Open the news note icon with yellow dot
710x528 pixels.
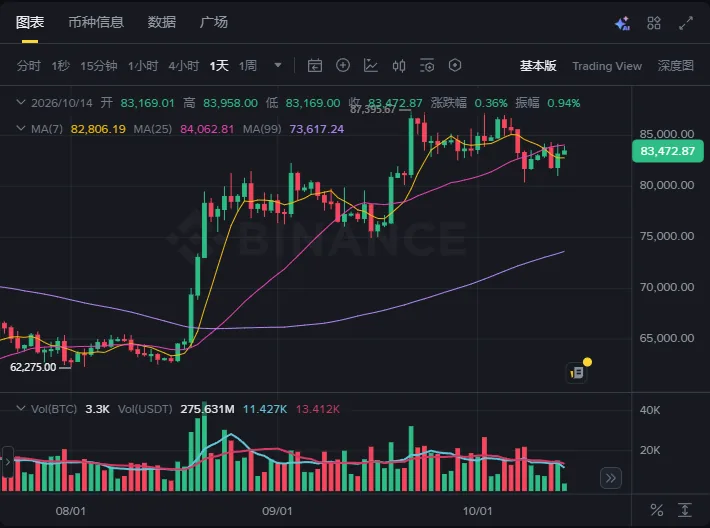(577, 372)
